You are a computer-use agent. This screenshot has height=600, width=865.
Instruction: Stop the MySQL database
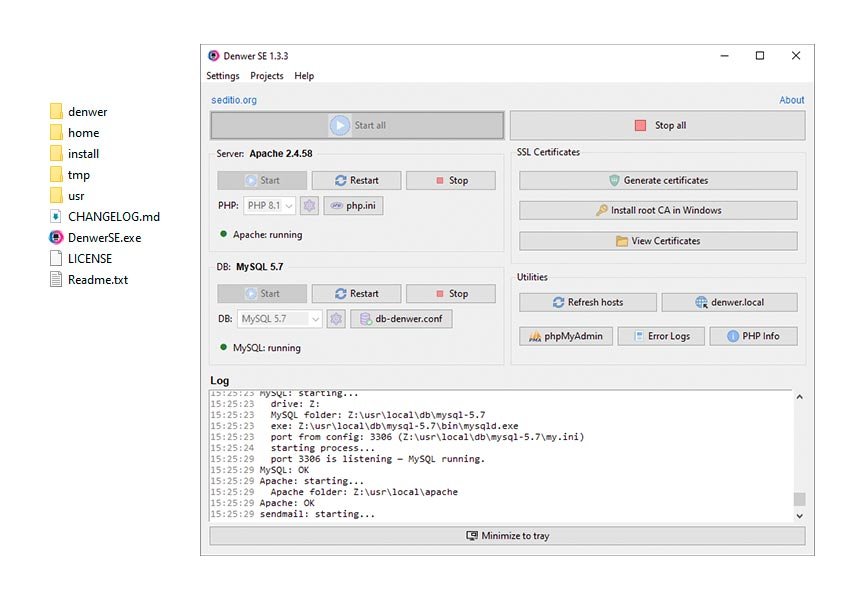451,293
